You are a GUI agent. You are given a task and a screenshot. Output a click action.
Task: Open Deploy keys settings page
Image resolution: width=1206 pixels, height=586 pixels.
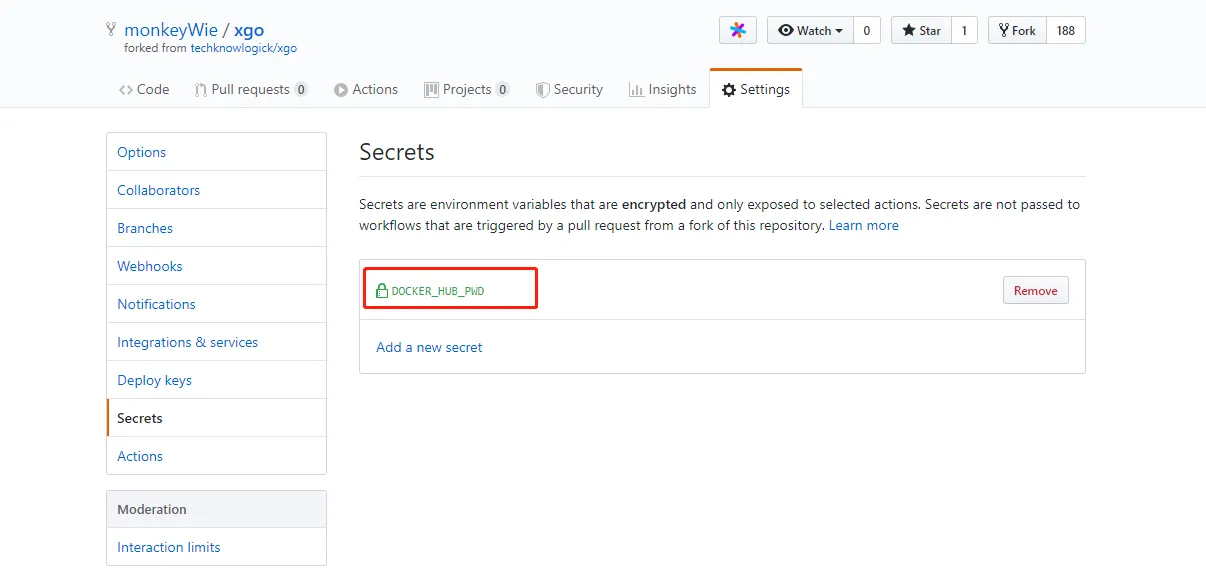click(x=154, y=380)
